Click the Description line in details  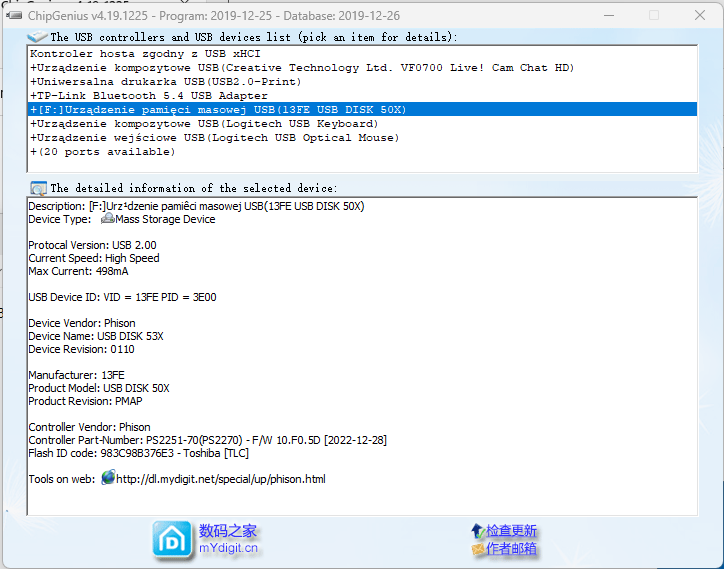(196, 206)
